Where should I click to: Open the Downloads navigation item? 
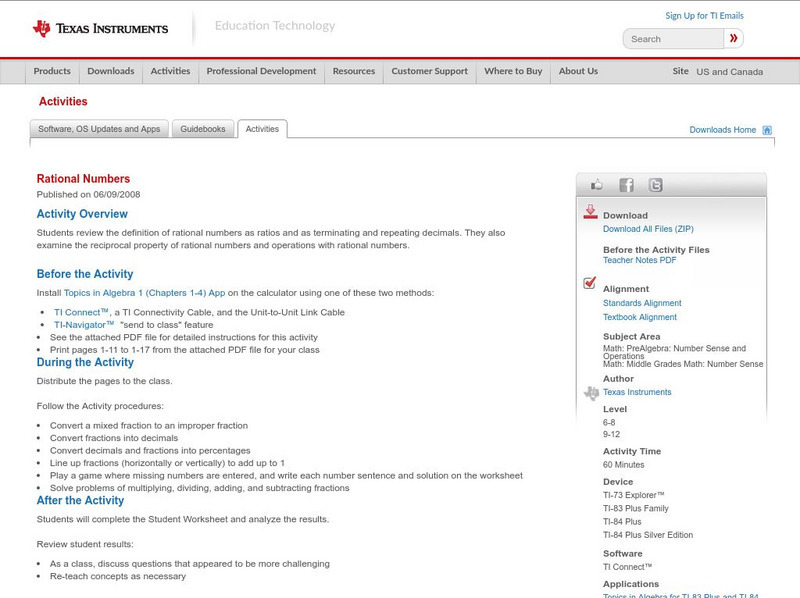tap(111, 71)
